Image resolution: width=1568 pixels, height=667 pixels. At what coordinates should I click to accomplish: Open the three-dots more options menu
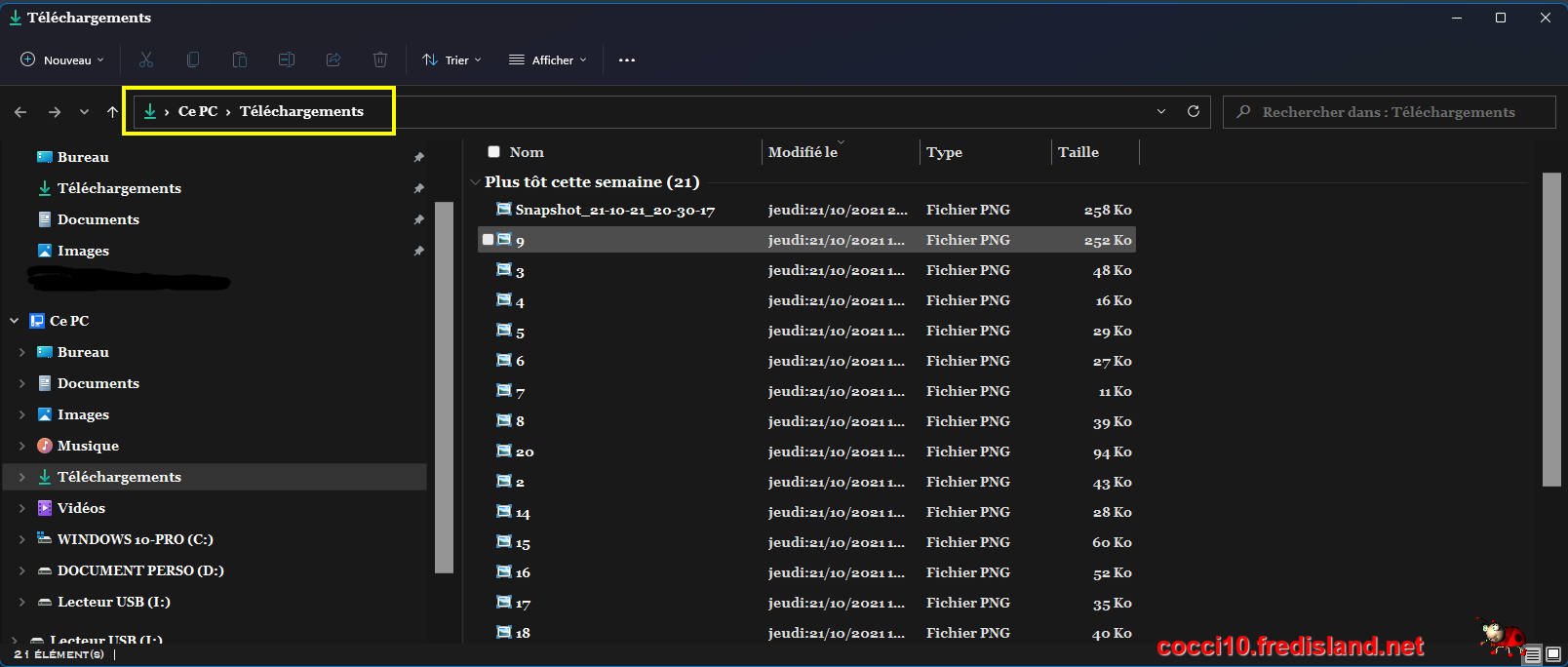[x=627, y=60]
